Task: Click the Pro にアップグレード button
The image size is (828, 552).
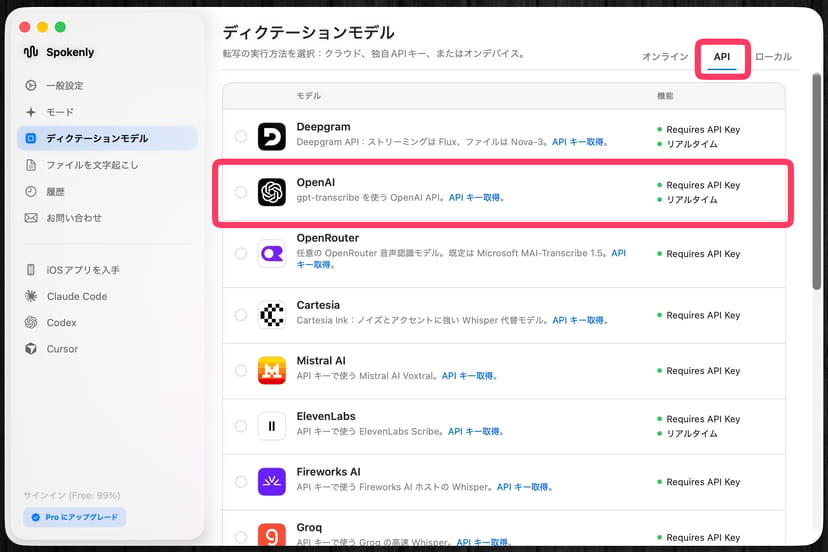Action: (74, 517)
